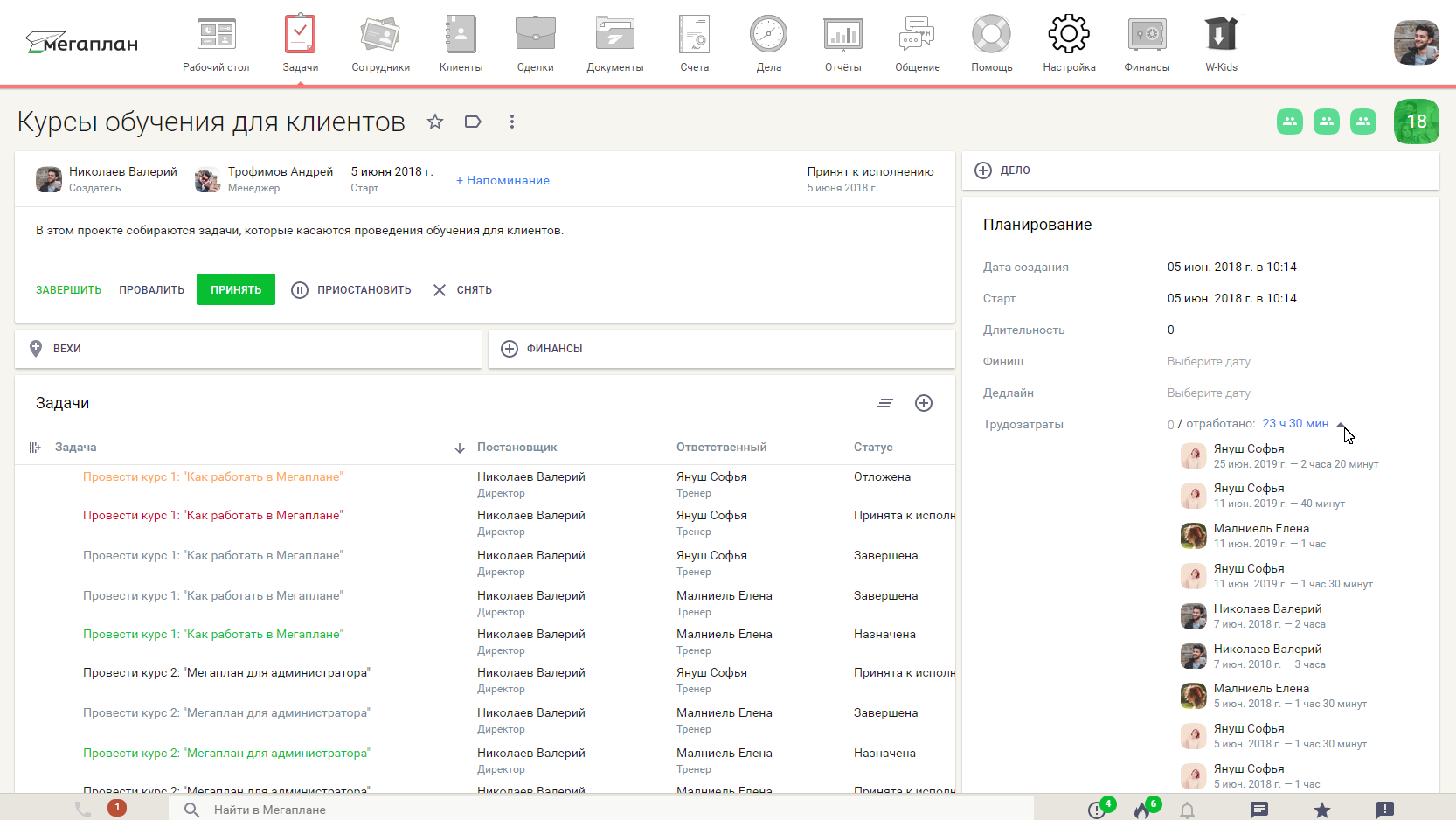Open Януш Софья's 25 июн. 2019 entry
The height and width of the screenshot is (820, 1456).
(x=1279, y=455)
